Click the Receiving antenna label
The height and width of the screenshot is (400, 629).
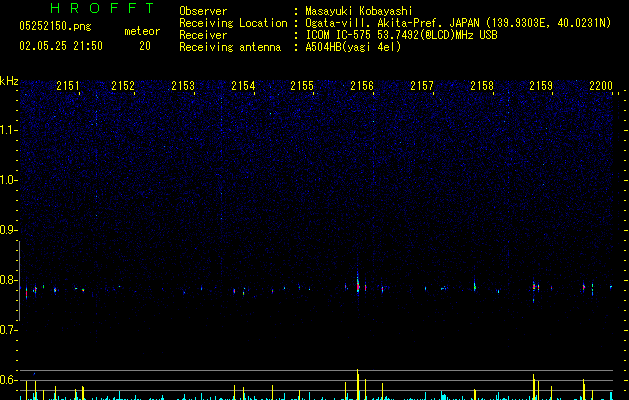(x=230, y=47)
